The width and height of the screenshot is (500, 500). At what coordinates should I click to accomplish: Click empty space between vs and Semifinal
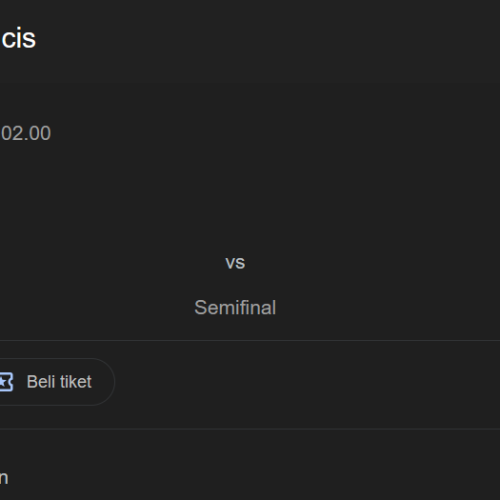235,284
